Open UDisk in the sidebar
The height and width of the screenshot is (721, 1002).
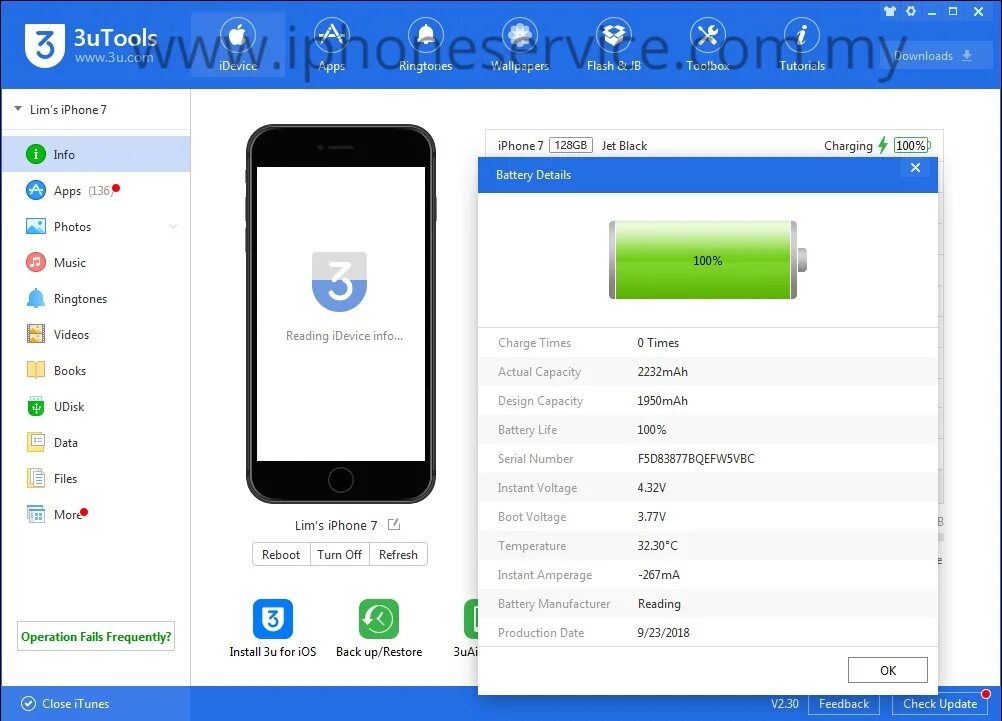pos(96,407)
